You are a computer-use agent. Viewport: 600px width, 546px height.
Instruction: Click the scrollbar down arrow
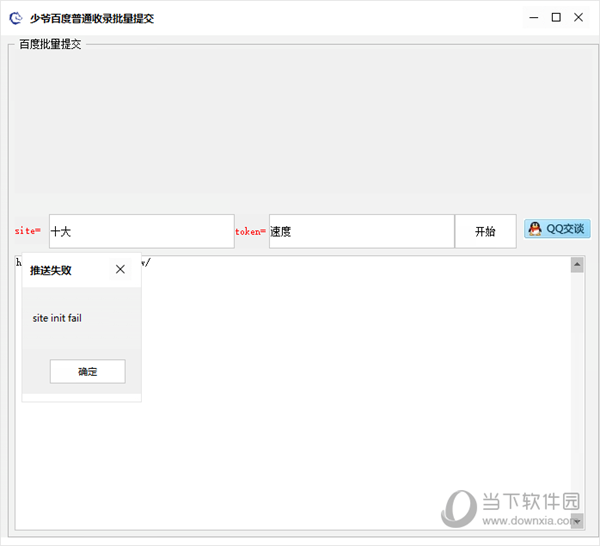[x=577, y=521]
